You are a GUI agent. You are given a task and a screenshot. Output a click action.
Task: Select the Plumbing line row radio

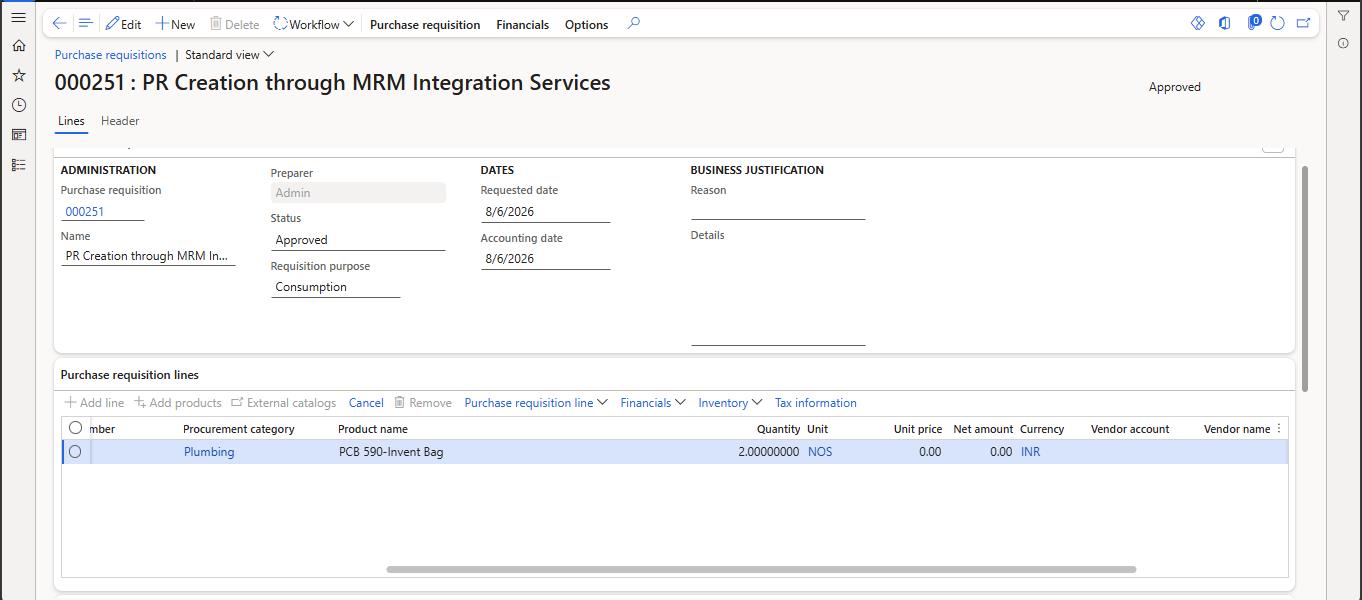coord(75,452)
